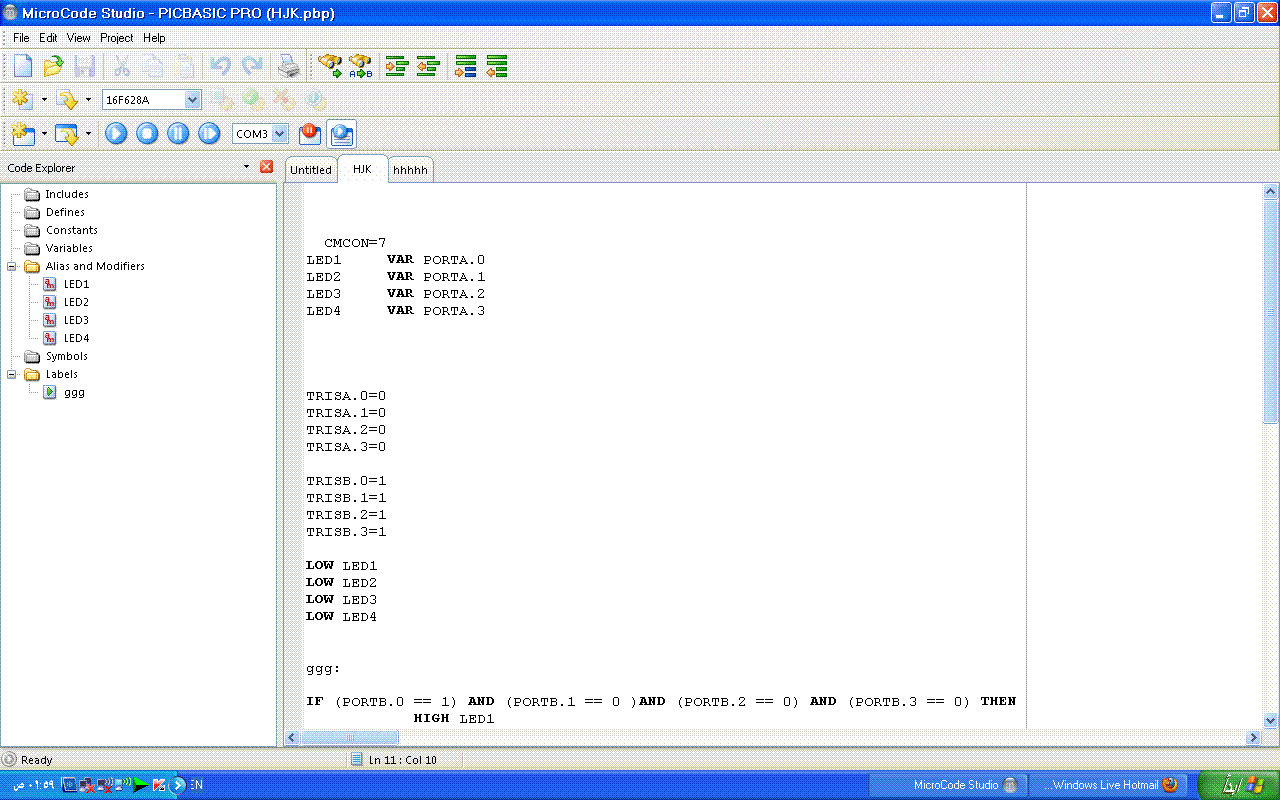Viewport: 1280px width, 800px height.
Task: Click MicroCode Studio taskbar button
Action: pos(948,785)
